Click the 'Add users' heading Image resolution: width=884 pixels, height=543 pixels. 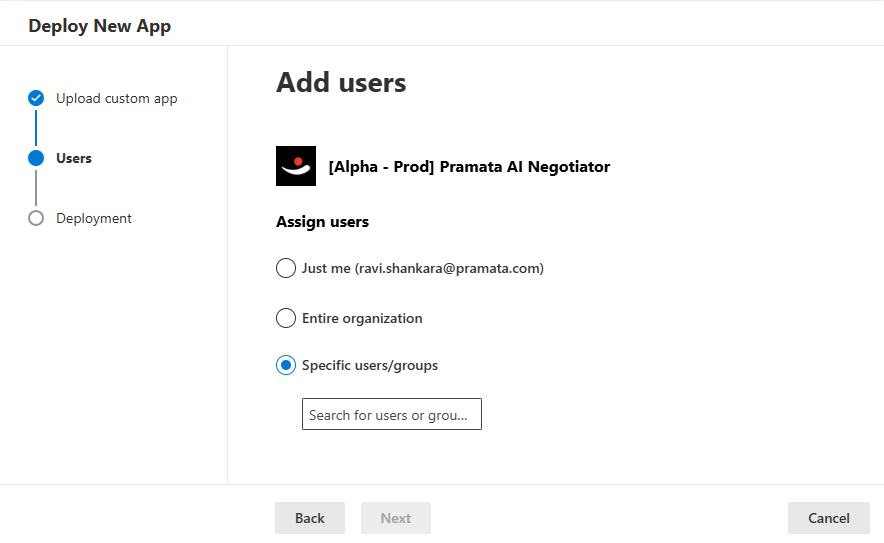341,83
